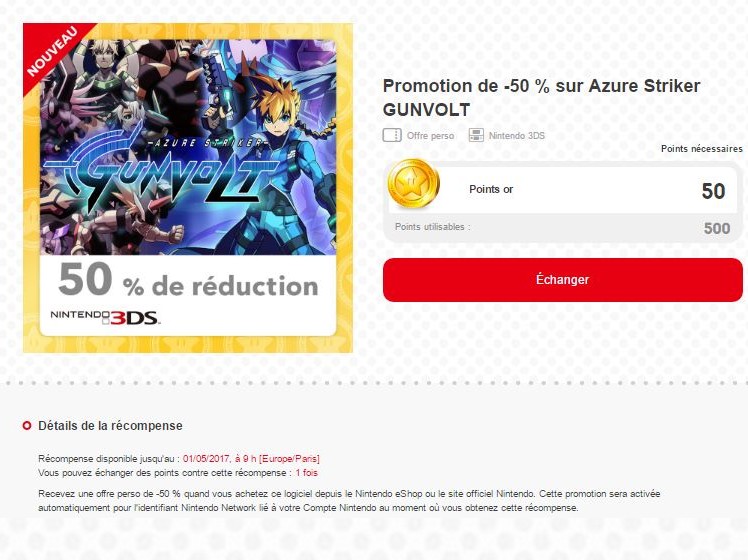Click the red Échanger button
The image size is (748, 560).
(x=562, y=280)
